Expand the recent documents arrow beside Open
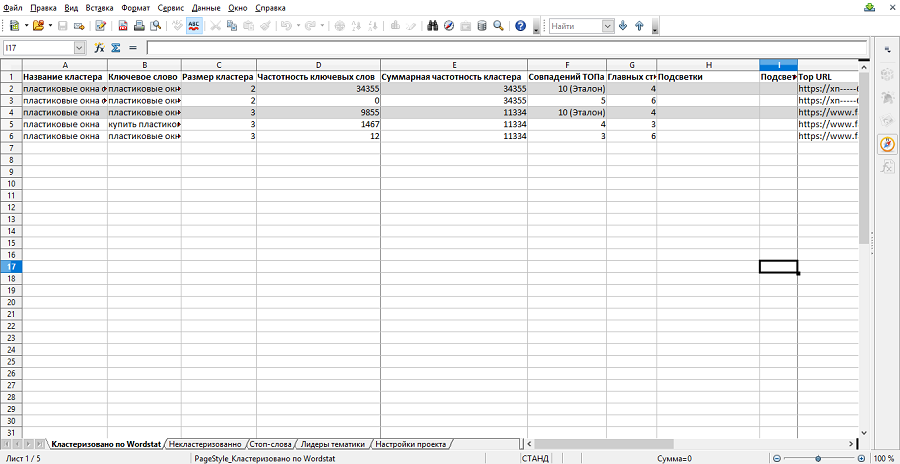 pyautogui.click(x=51, y=26)
